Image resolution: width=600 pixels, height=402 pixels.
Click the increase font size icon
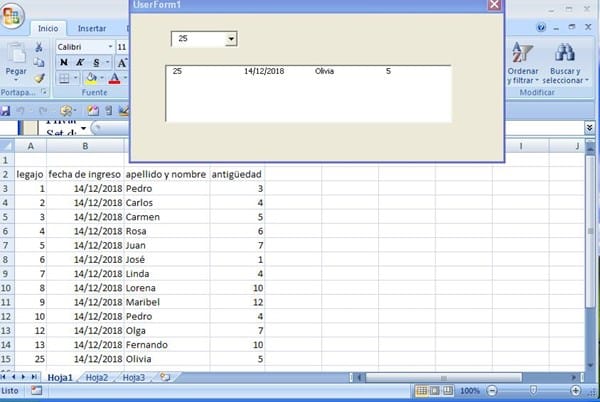pos(122,63)
